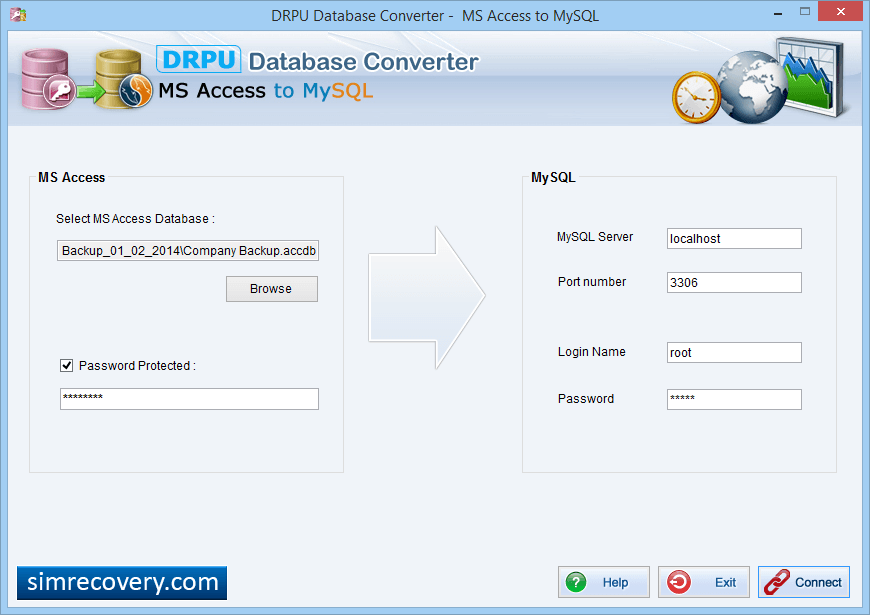
Task: Click the MS Access password field
Action: click(x=189, y=399)
